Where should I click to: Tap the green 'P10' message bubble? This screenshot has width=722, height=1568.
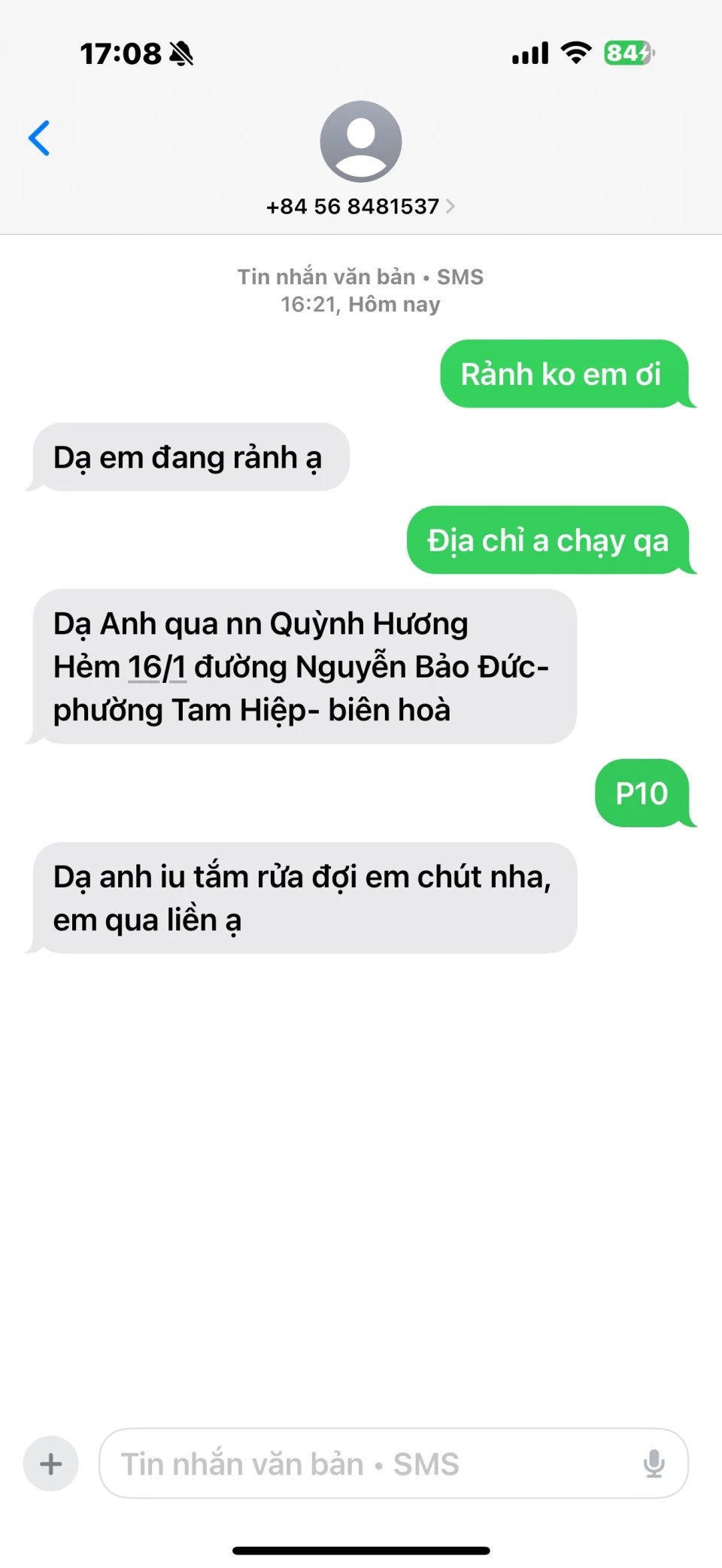click(x=642, y=793)
